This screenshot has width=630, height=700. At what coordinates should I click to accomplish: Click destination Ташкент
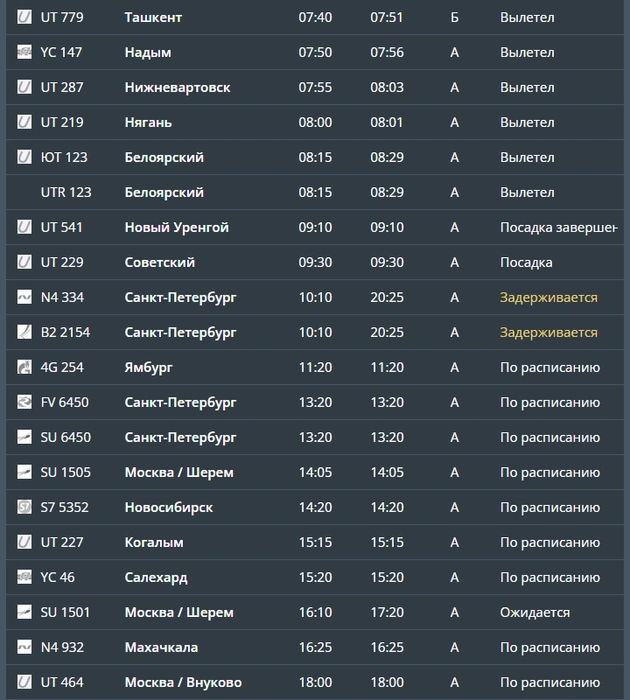(153, 17)
